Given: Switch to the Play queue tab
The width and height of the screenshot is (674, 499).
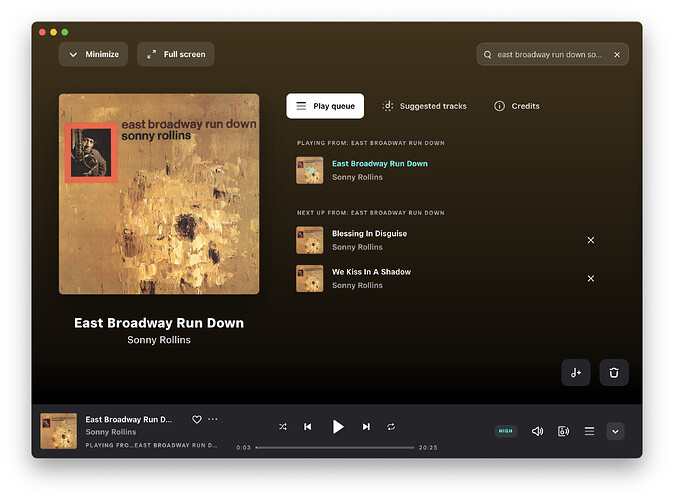Looking at the screenshot, I should pos(325,106).
